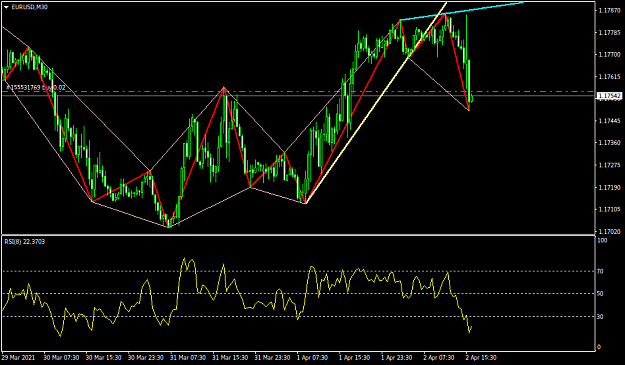
Task: Click price scale value 1.17275
Action: [609, 165]
